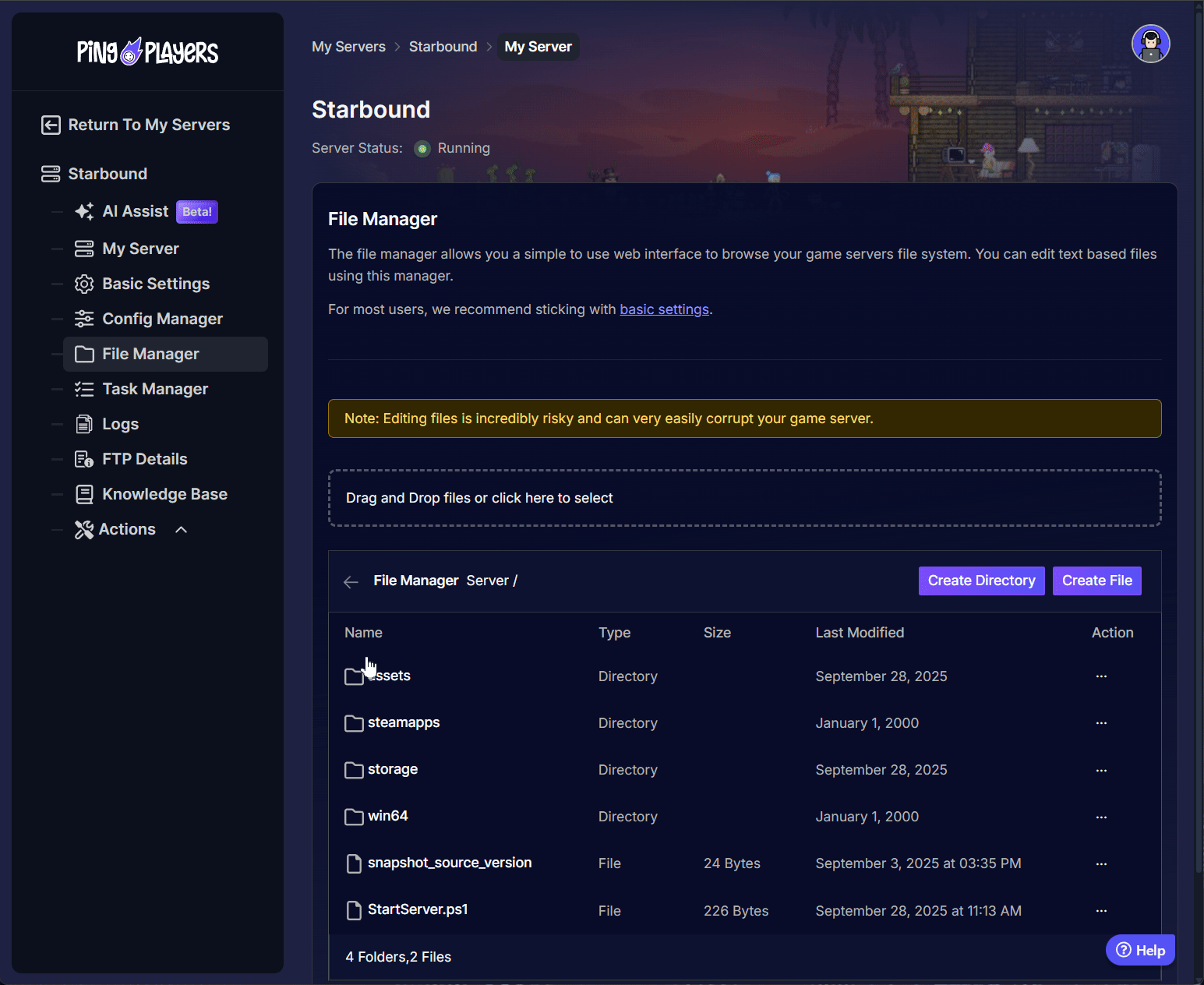Open the Logs document icon
1204x985 pixels.
pyautogui.click(x=84, y=424)
